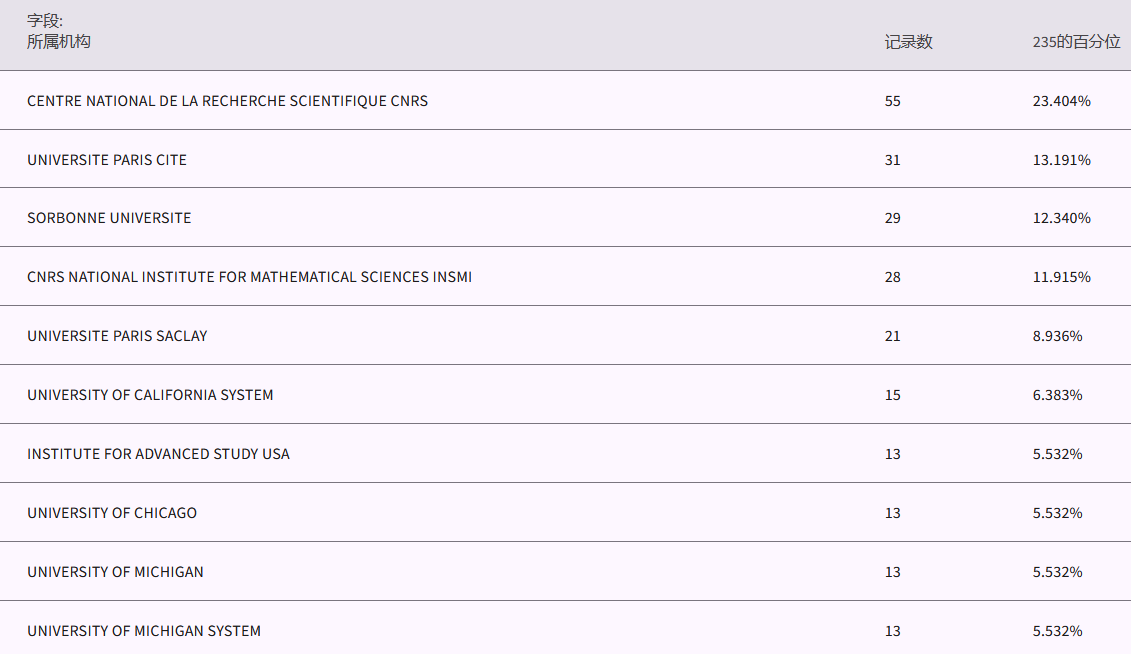
Task: Select the Sorbonne Universite institution name
Action: (109, 218)
